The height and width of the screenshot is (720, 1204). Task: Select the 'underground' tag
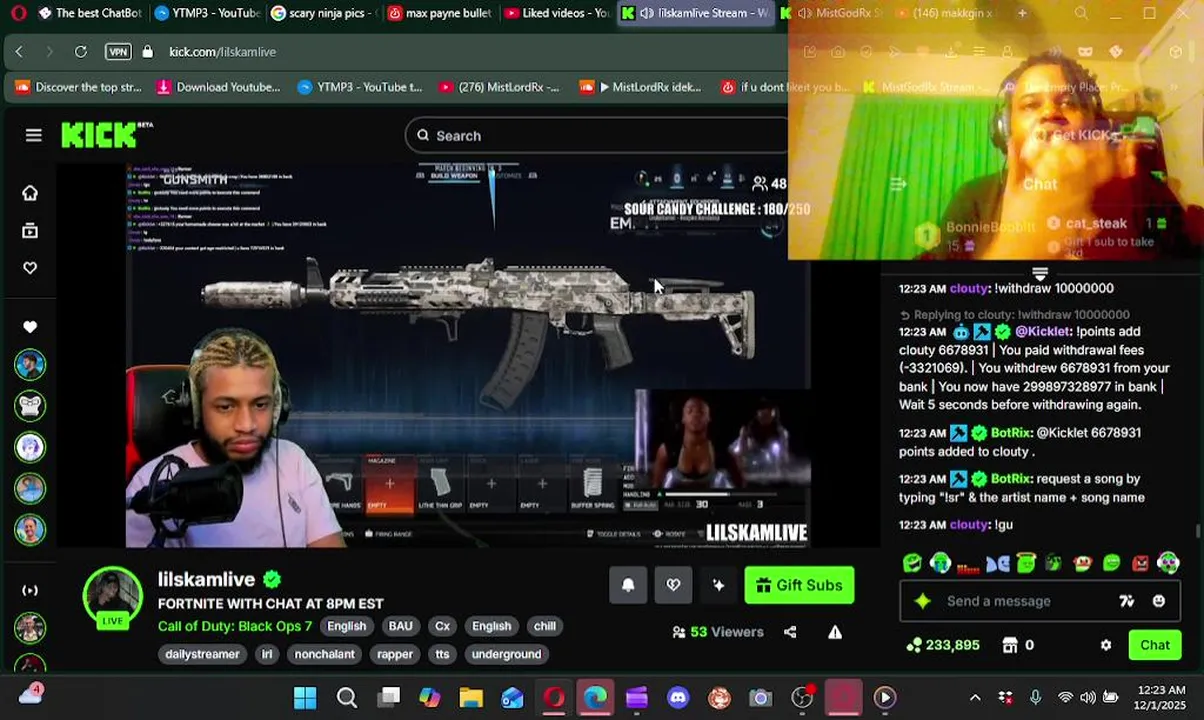[x=506, y=654]
